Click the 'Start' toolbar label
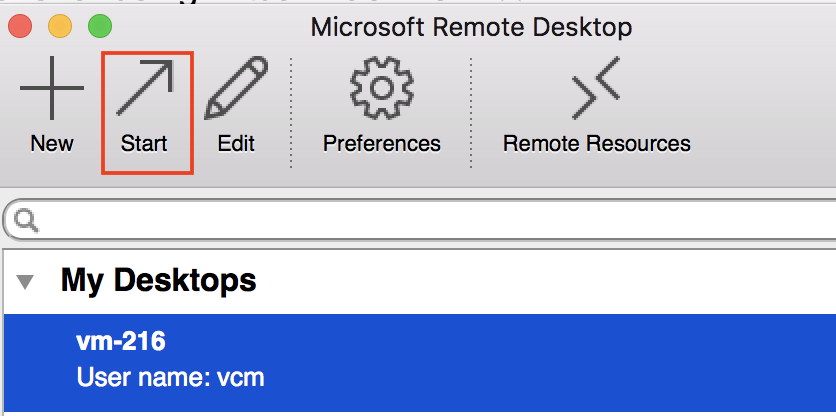Screen dimensions: 836x416 [x=144, y=143]
